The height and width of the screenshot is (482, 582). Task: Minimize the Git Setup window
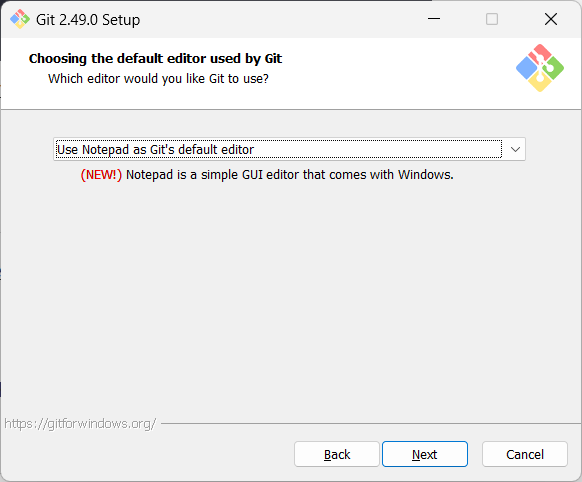(x=434, y=19)
